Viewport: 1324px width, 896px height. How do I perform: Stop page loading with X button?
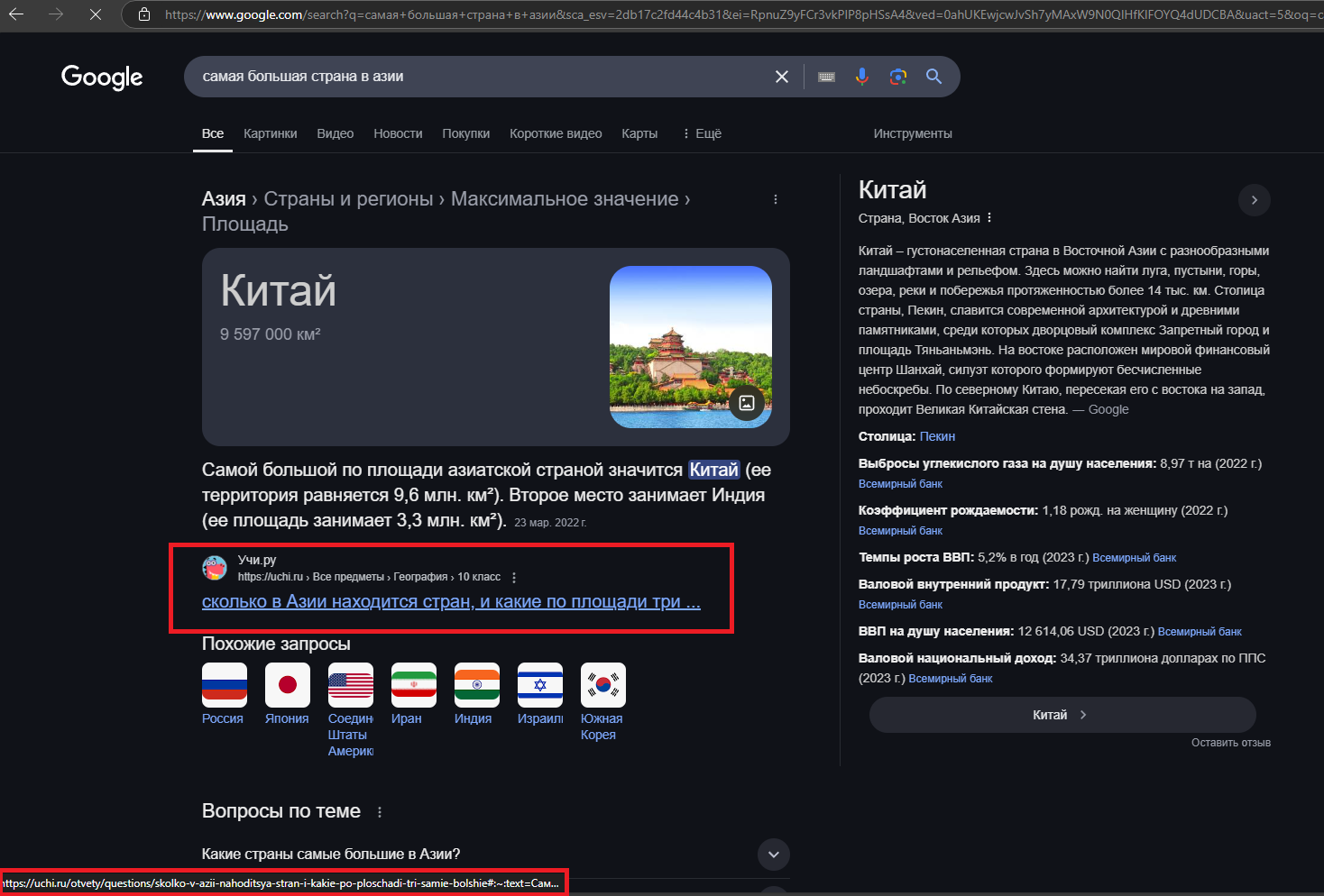pos(95,14)
